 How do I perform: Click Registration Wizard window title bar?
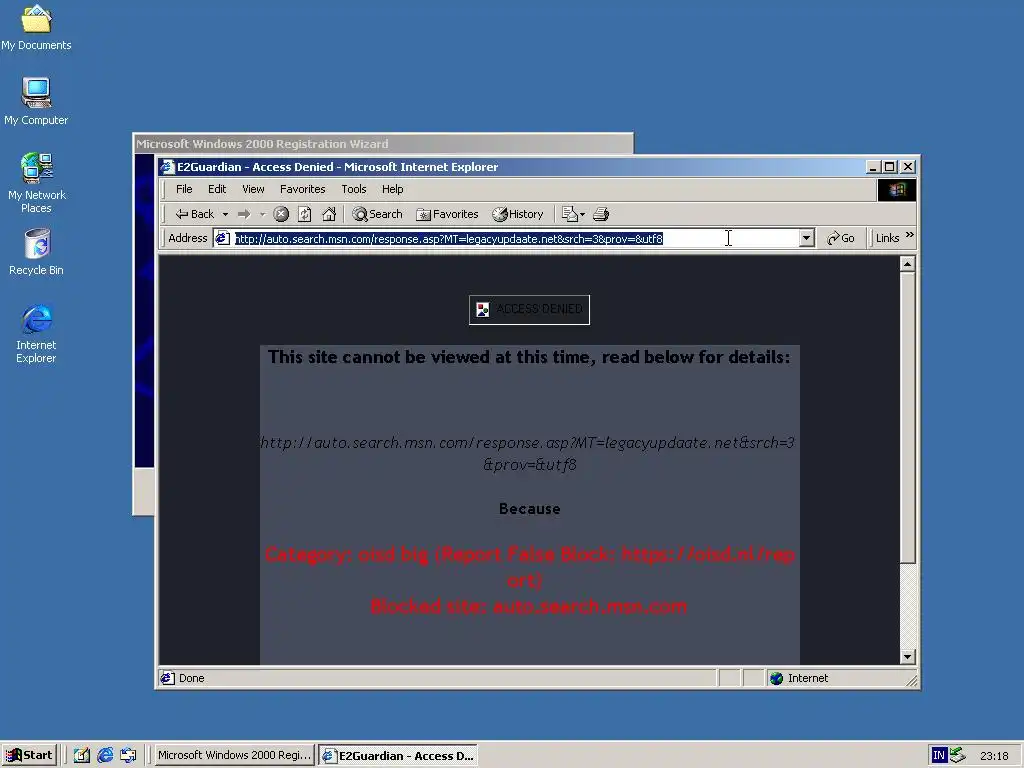click(383, 144)
